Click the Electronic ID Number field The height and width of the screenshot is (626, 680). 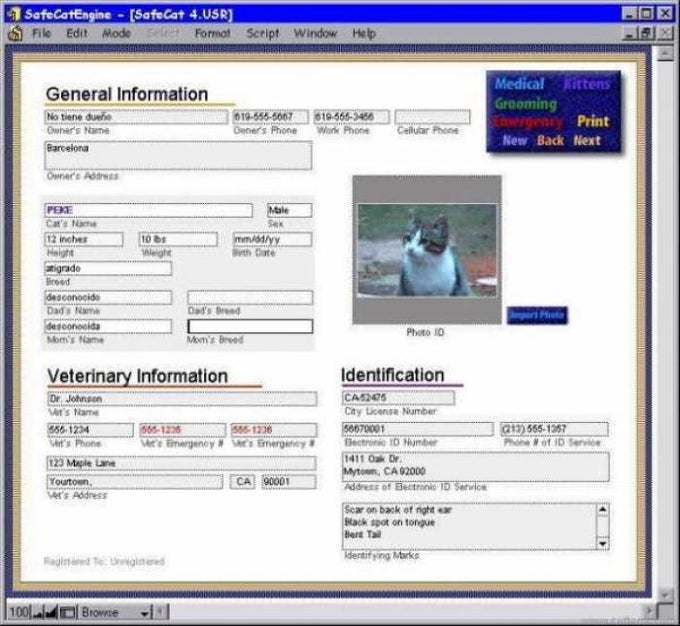(x=418, y=429)
